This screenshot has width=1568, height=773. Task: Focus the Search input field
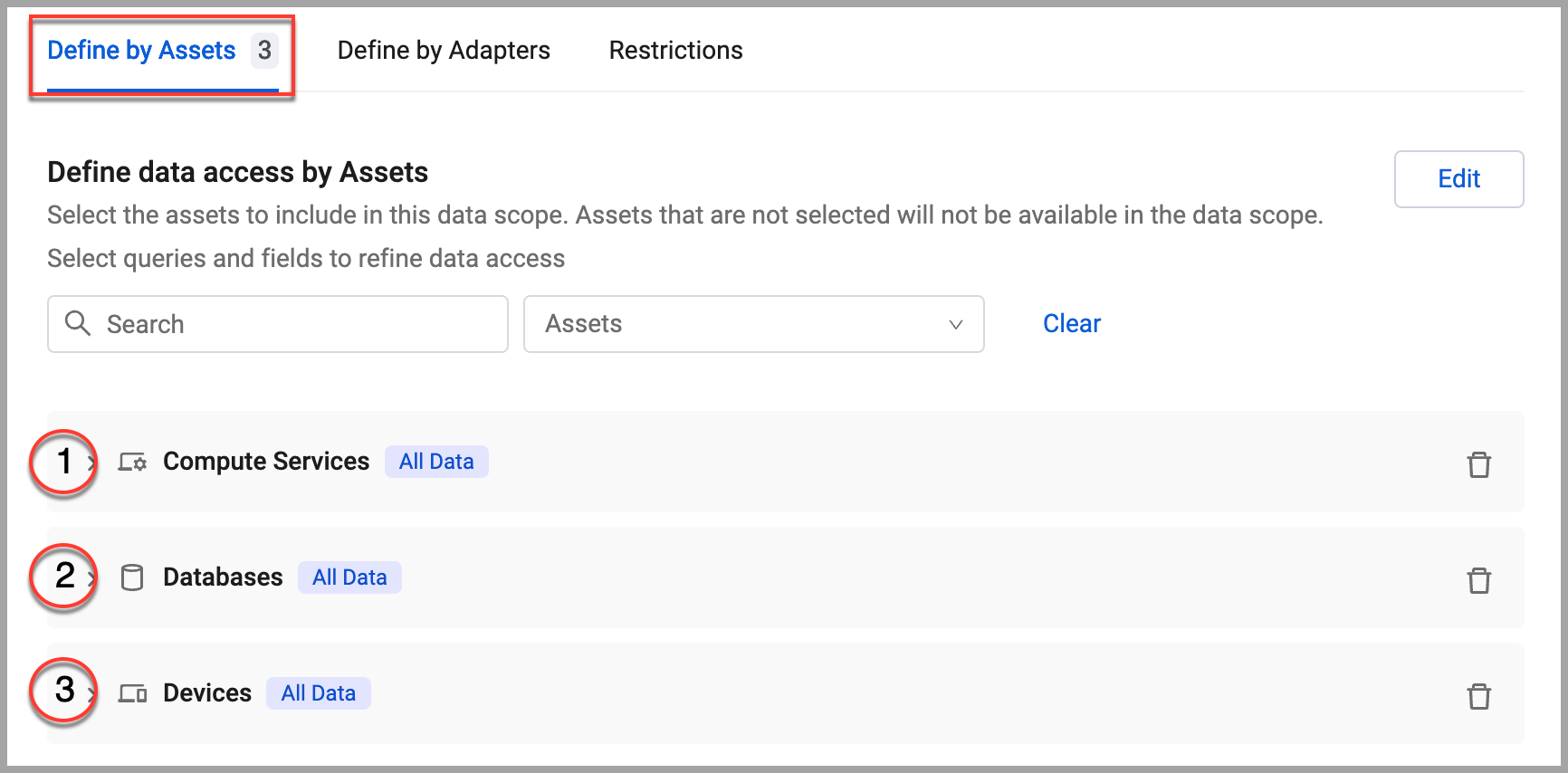(x=277, y=324)
